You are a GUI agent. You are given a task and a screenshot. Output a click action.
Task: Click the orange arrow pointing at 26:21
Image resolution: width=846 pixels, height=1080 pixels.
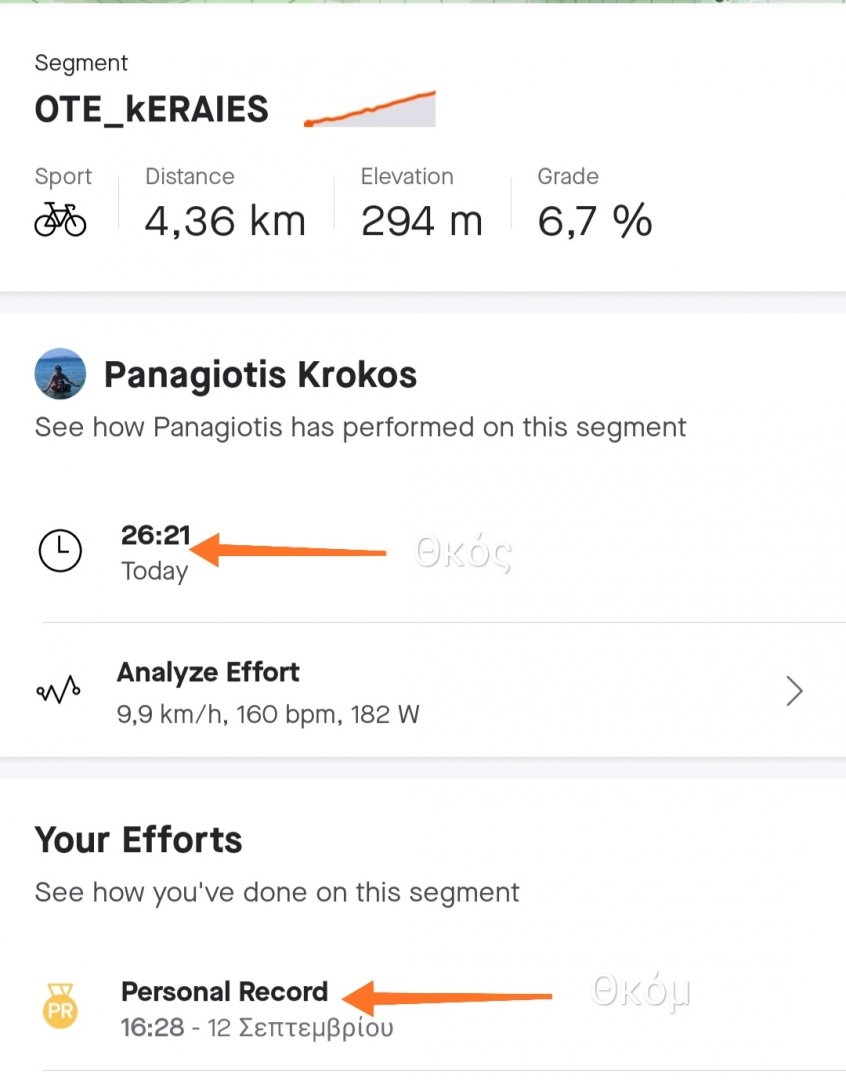tap(288, 550)
